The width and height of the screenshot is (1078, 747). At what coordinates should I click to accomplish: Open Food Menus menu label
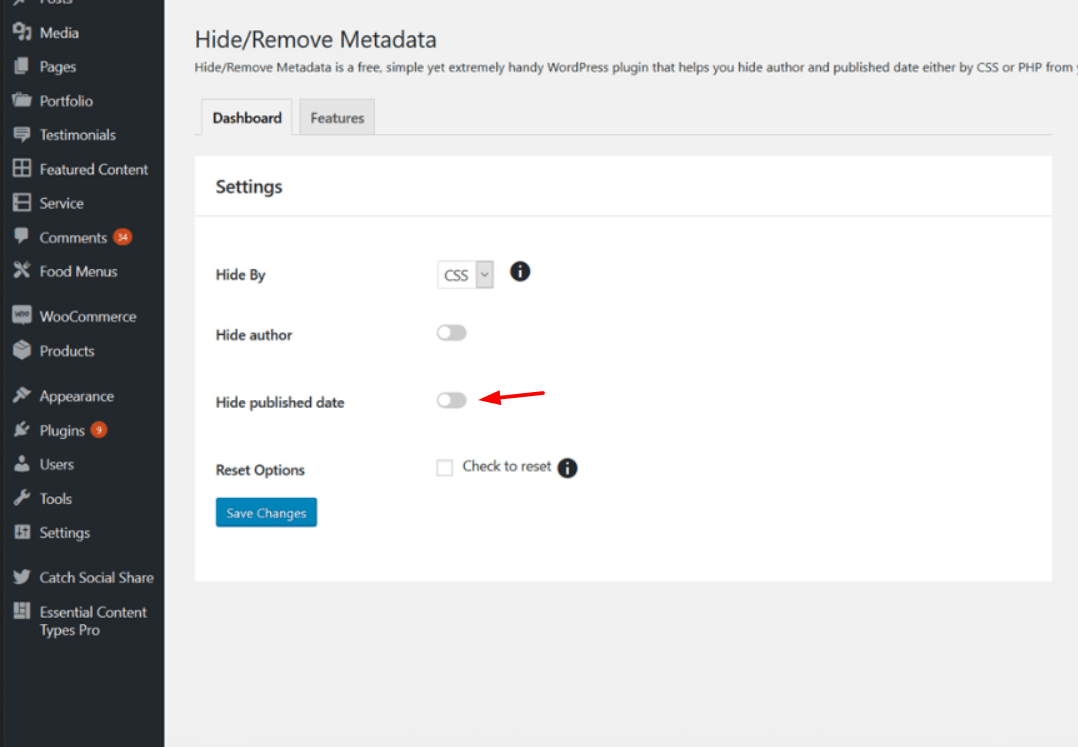click(x=78, y=271)
